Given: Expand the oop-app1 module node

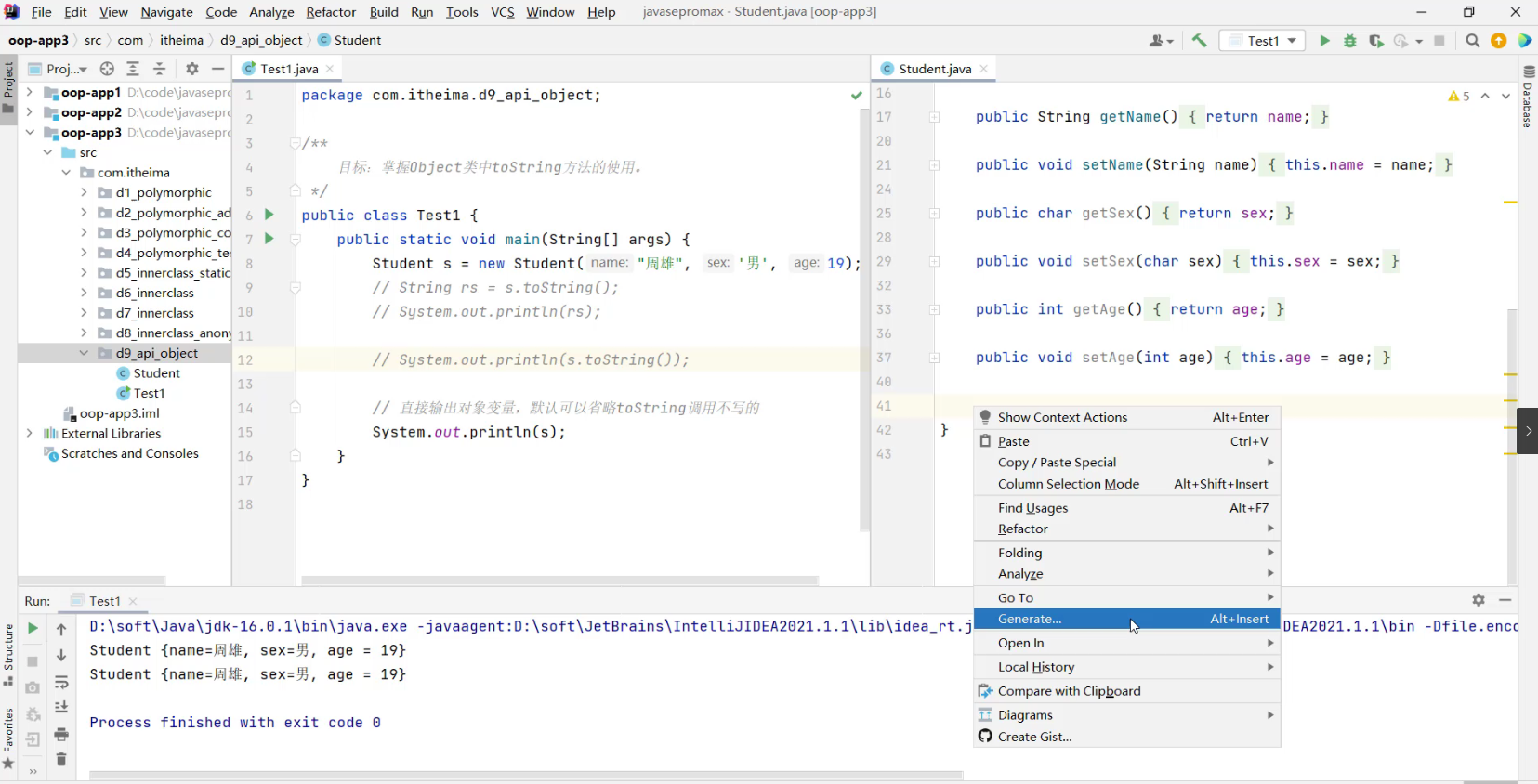Looking at the screenshot, I should pyautogui.click(x=30, y=93).
